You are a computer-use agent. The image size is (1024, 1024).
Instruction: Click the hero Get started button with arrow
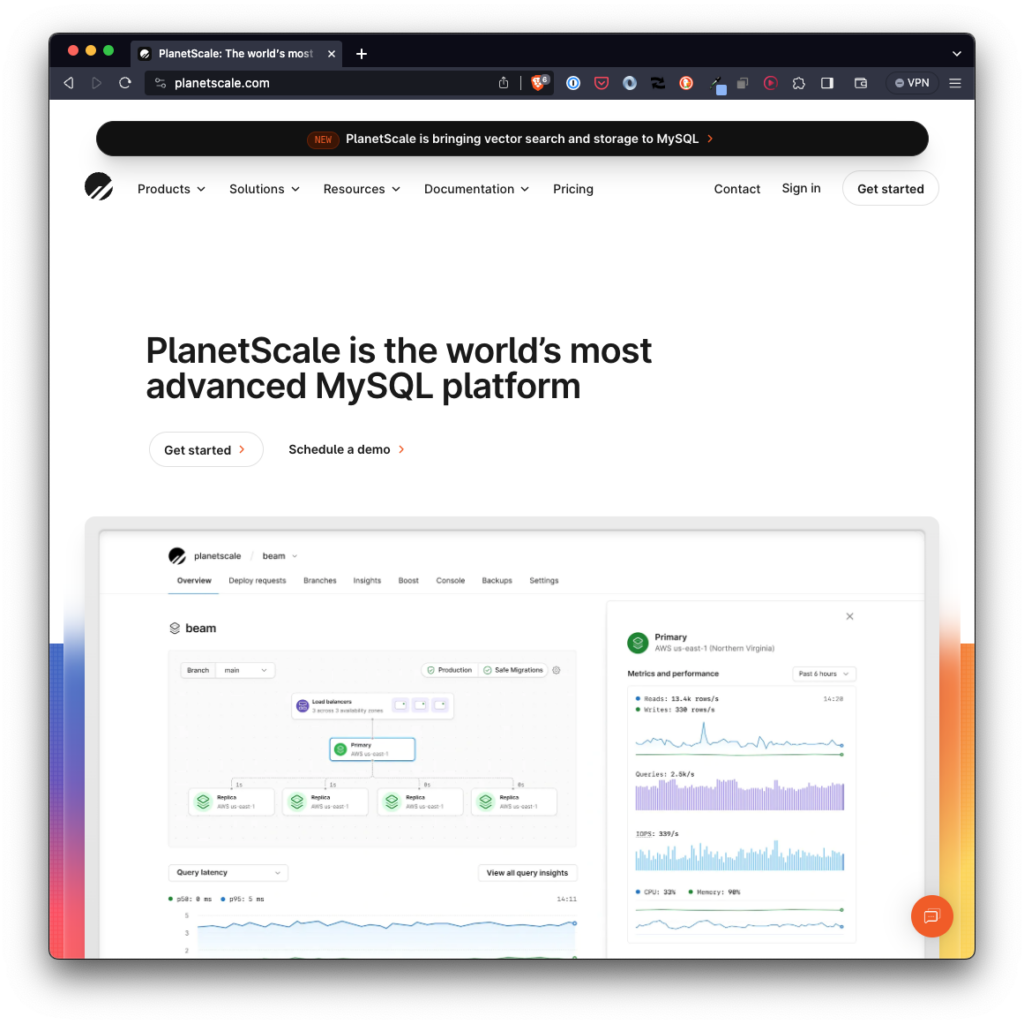click(x=206, y=449)
